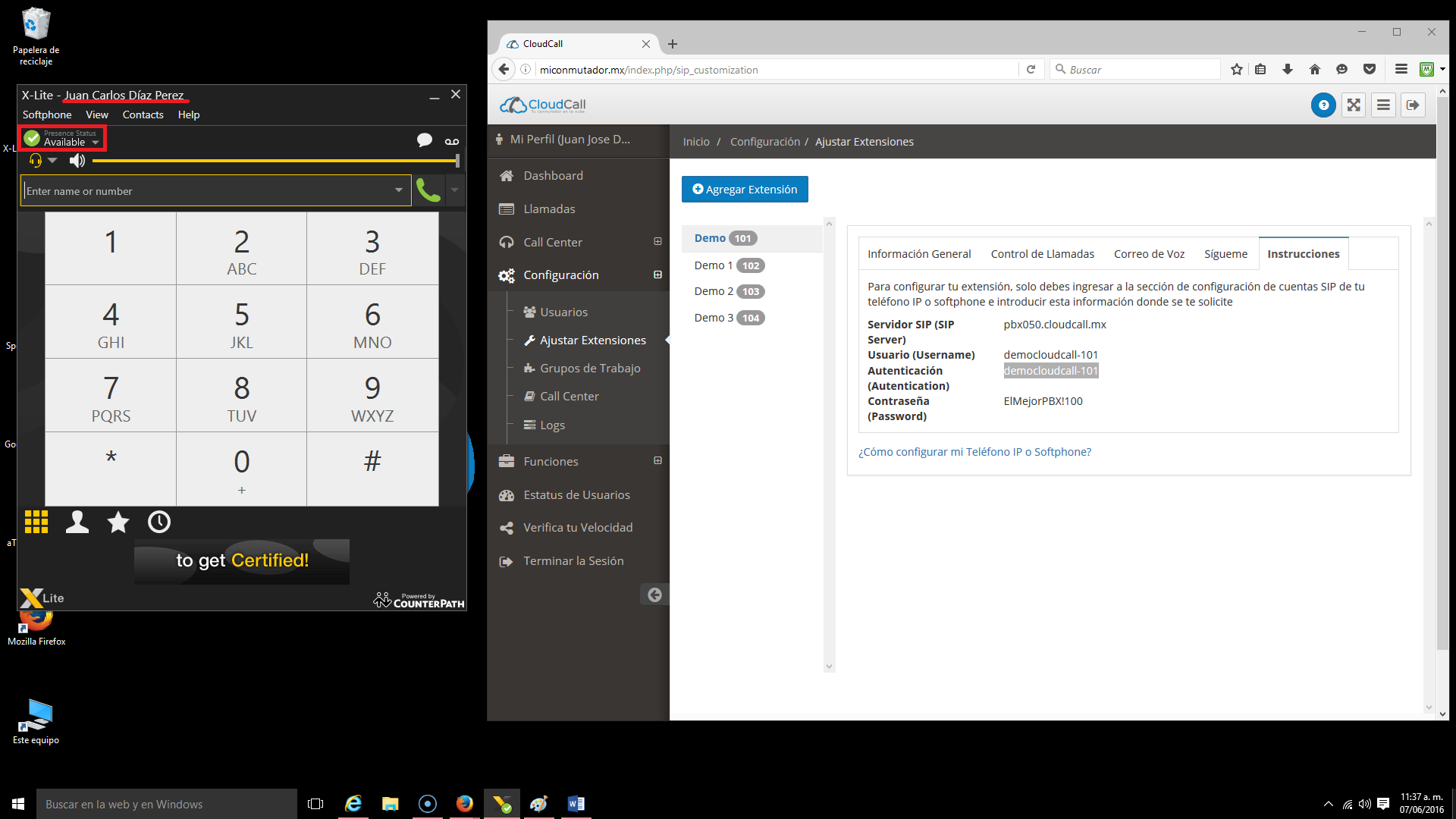1456x819 pixels.
Task: Open the X-Lite favorites star tab
Action: [118, 522]
